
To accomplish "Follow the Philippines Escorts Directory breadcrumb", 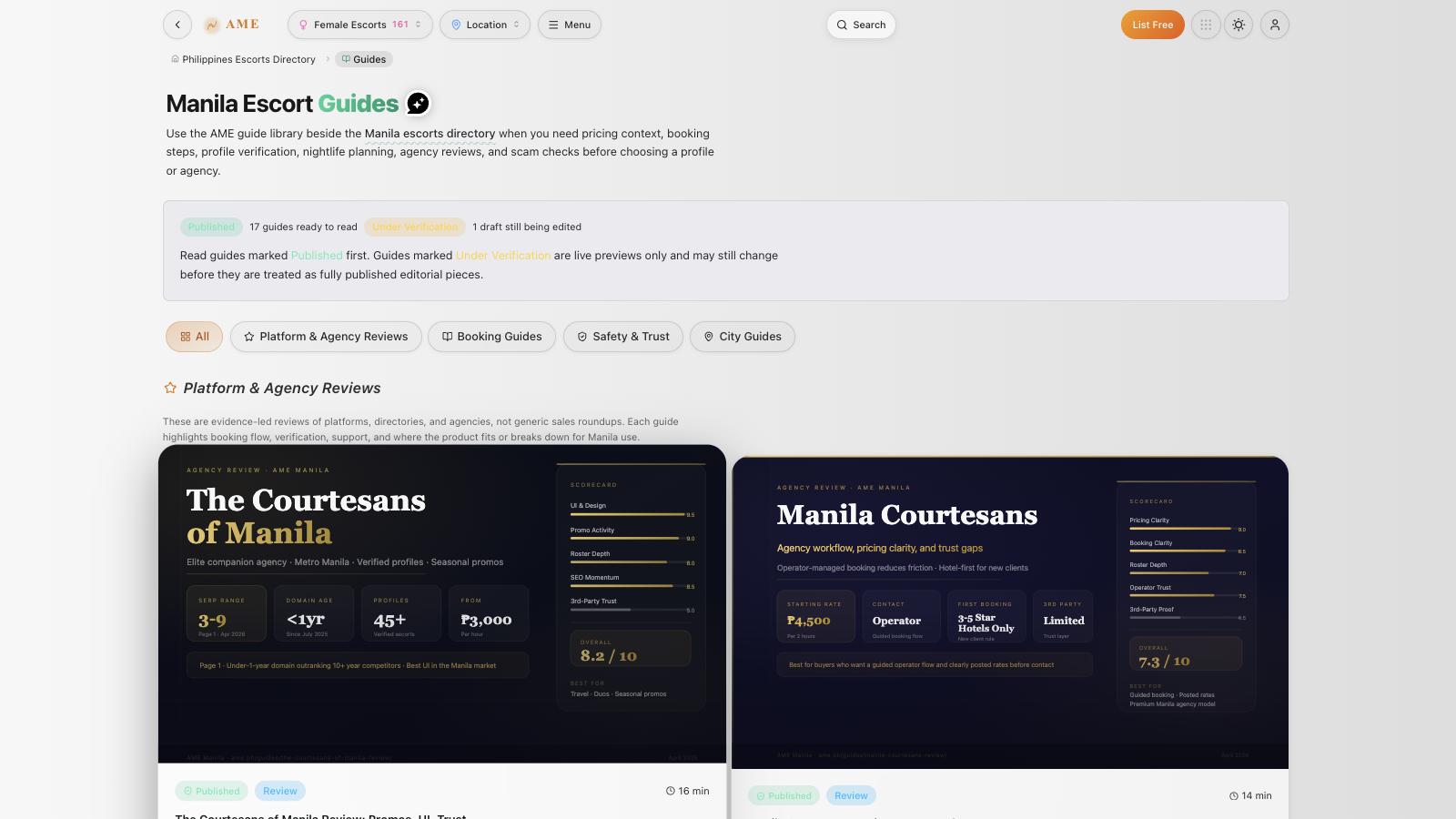I will [x=243, y=59].
